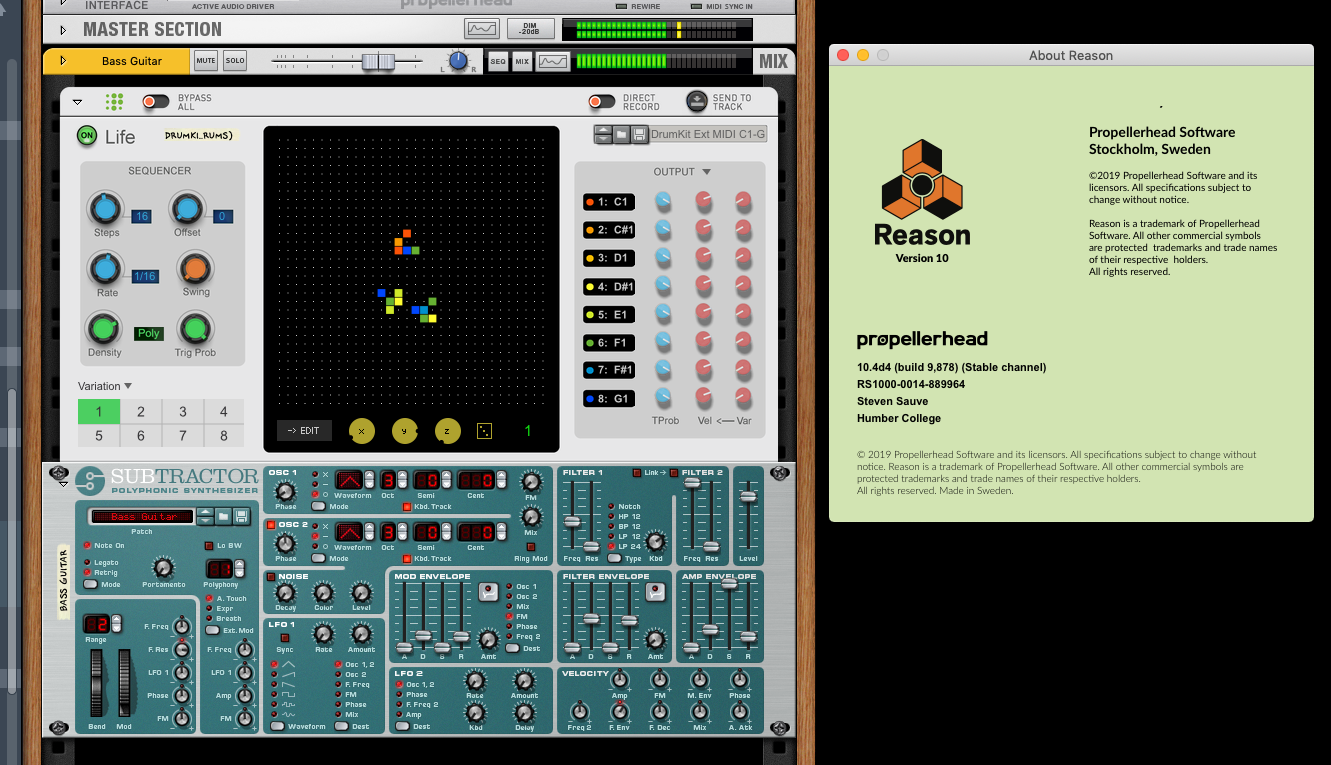Screen dimensions: 1331x765
Task: Browse patches with Life folder icon
Action: [621, 134]
